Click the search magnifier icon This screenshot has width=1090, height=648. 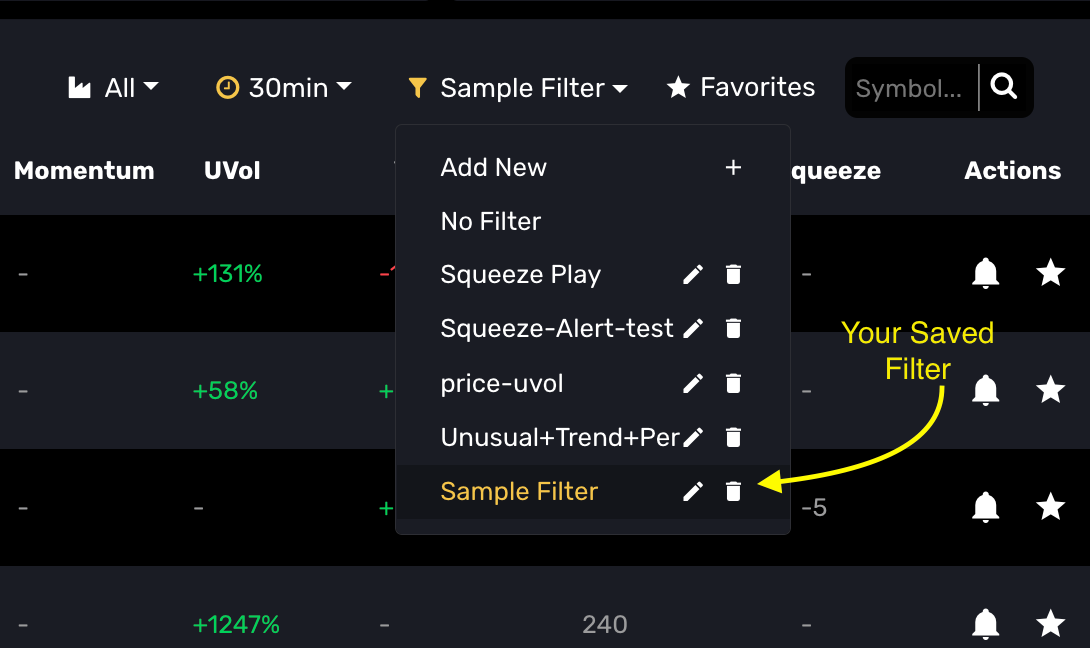tap(1004, 87)
